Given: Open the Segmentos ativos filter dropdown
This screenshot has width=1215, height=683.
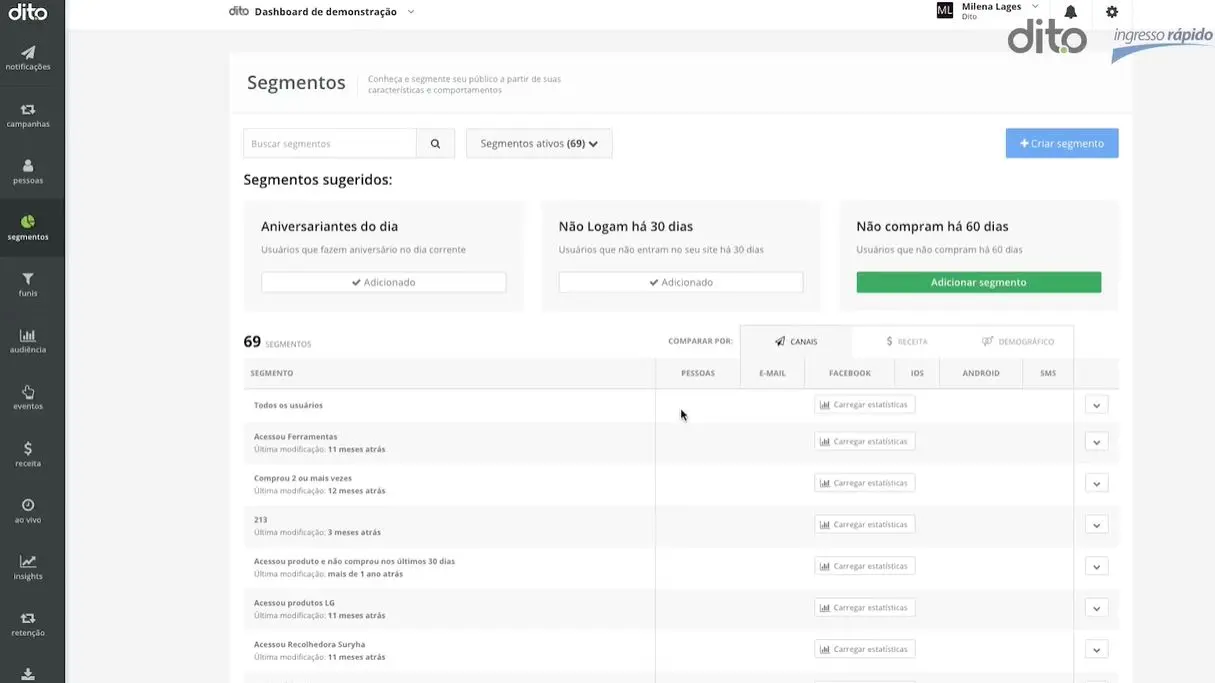Looking at the screenshot, I should [538, 143].
